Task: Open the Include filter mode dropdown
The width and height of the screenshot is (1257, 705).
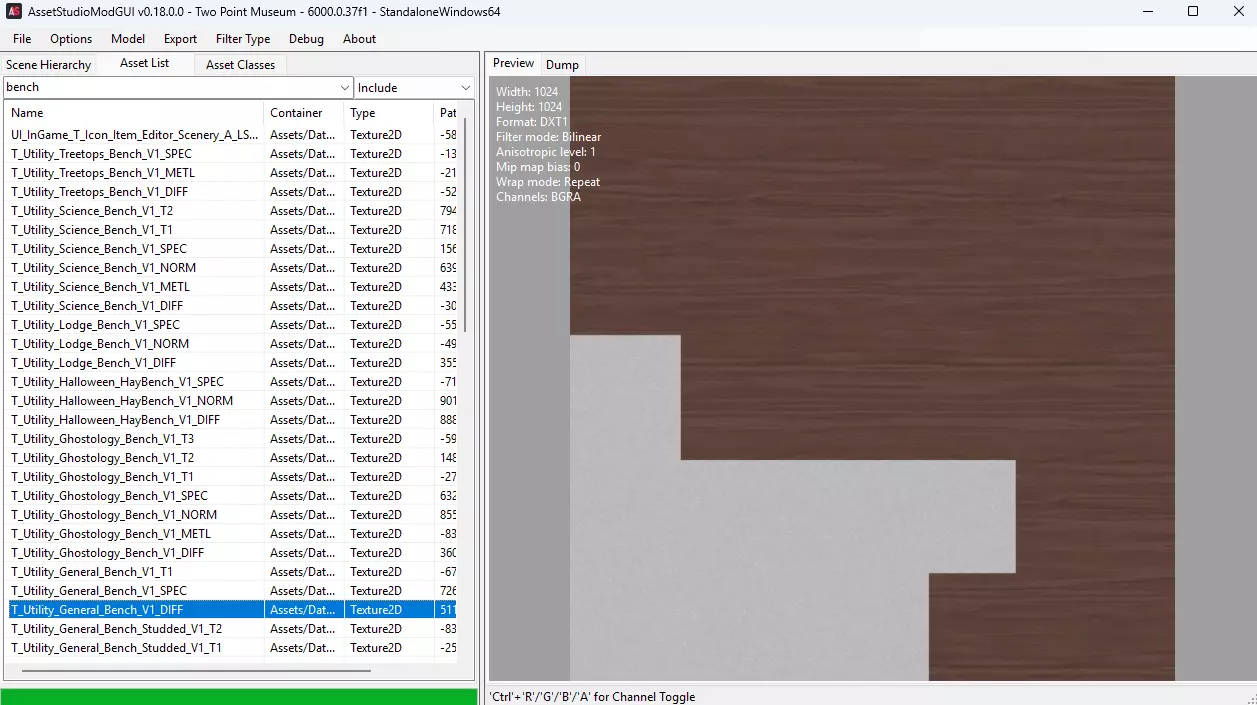Action: 414,88
